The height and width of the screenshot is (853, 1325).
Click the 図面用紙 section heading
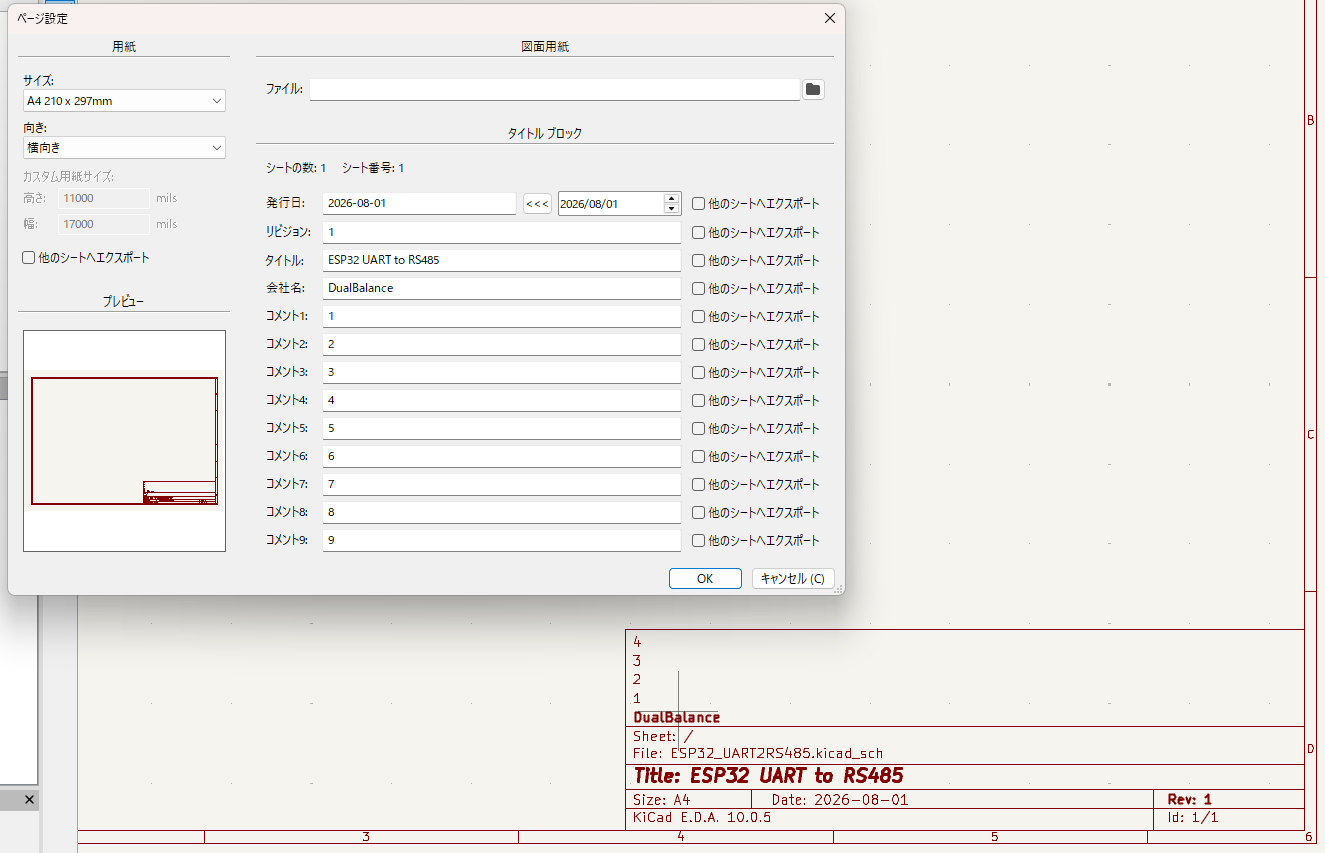point(545,47)
